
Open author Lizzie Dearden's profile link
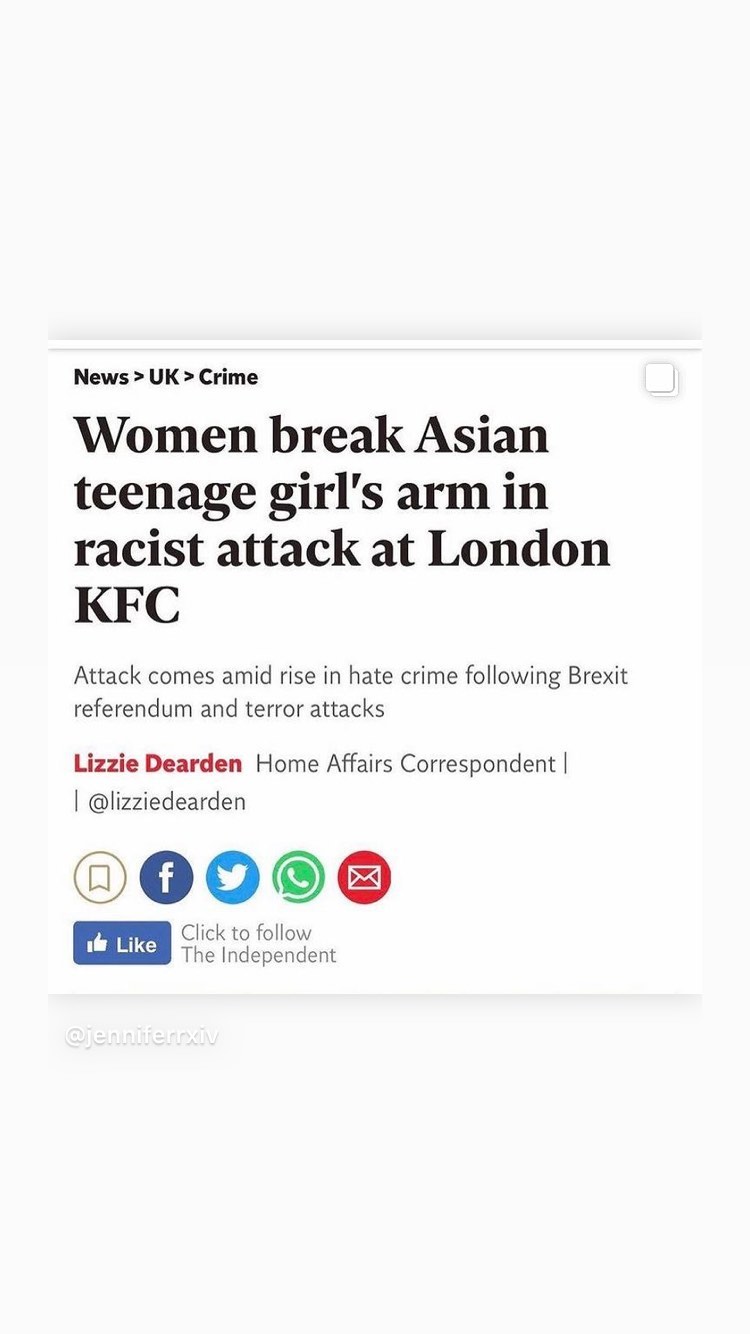[158, 764]
